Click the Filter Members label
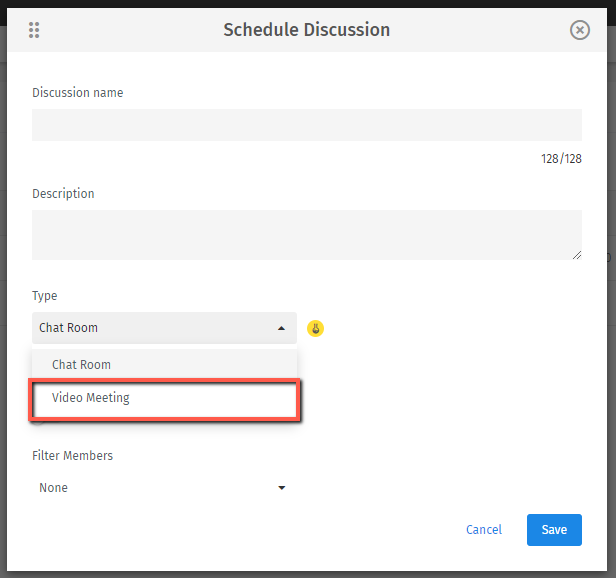This screenshot has width=616, height=578. (x=73, y=456)
